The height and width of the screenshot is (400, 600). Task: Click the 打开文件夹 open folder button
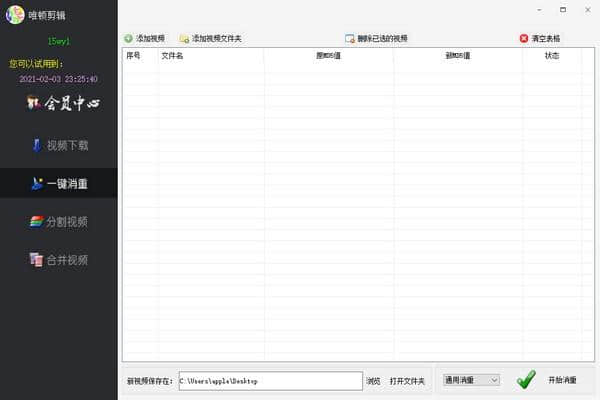tap(407, 381)
